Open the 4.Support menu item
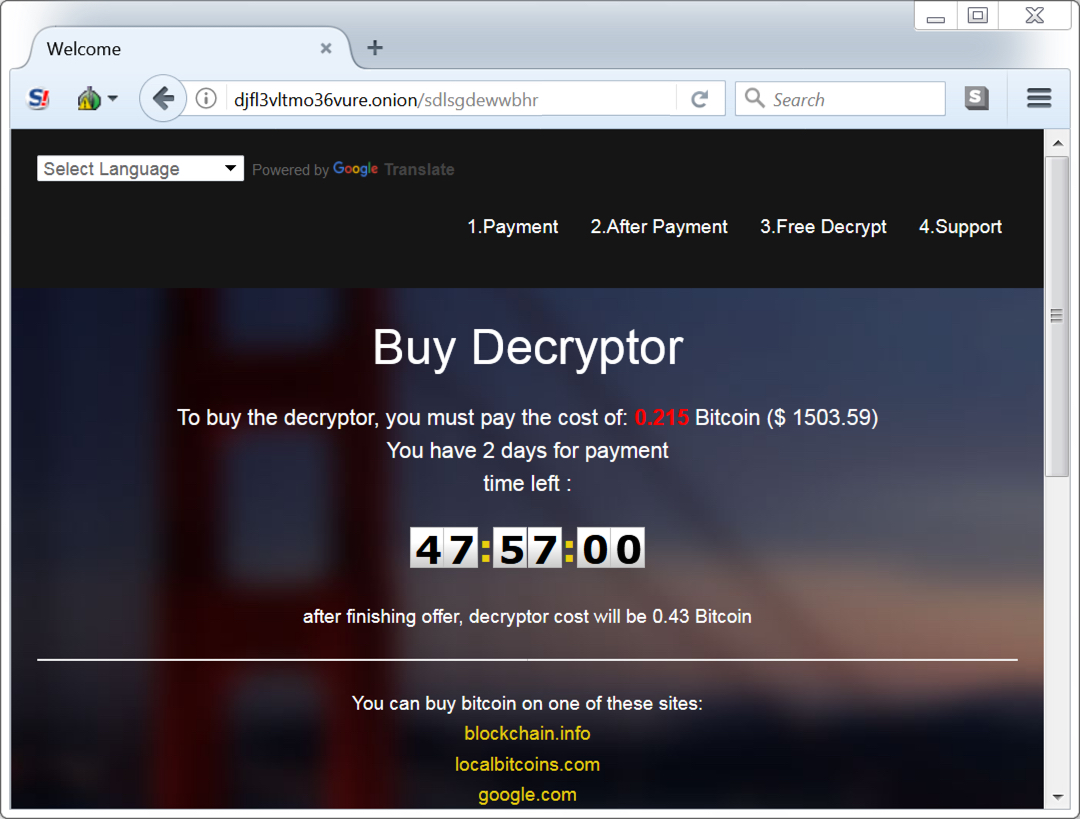Viewport: 1080px width, 819px height. 960,227
